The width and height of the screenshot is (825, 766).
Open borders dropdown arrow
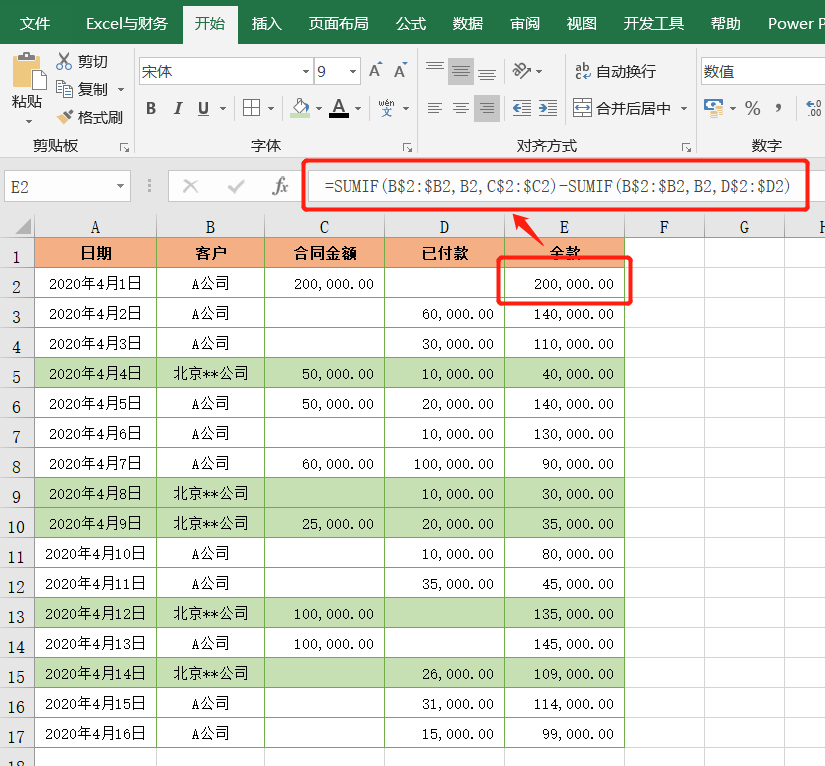[x=271, y=109]
